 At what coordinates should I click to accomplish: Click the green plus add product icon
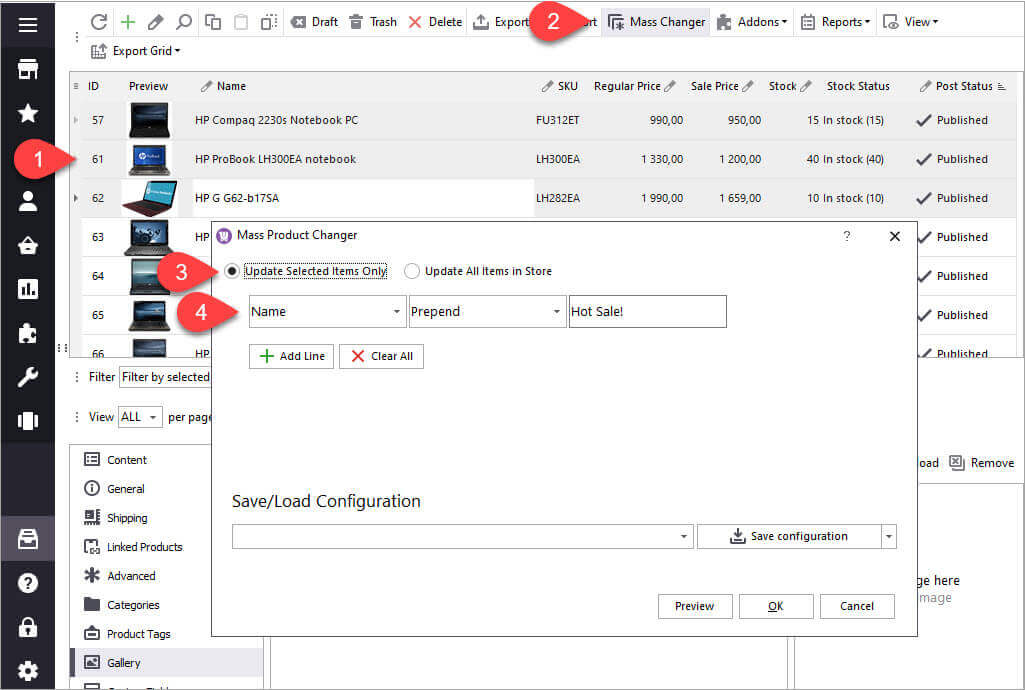[127, 22]
